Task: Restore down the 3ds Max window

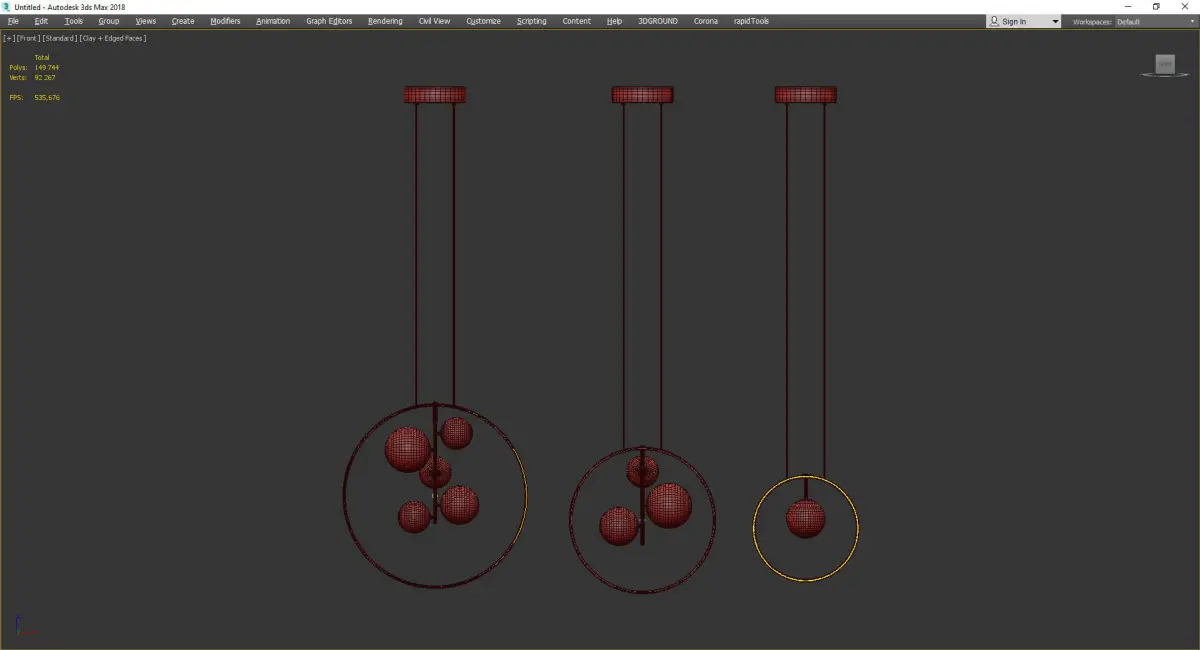Action: pos(1156,7)
